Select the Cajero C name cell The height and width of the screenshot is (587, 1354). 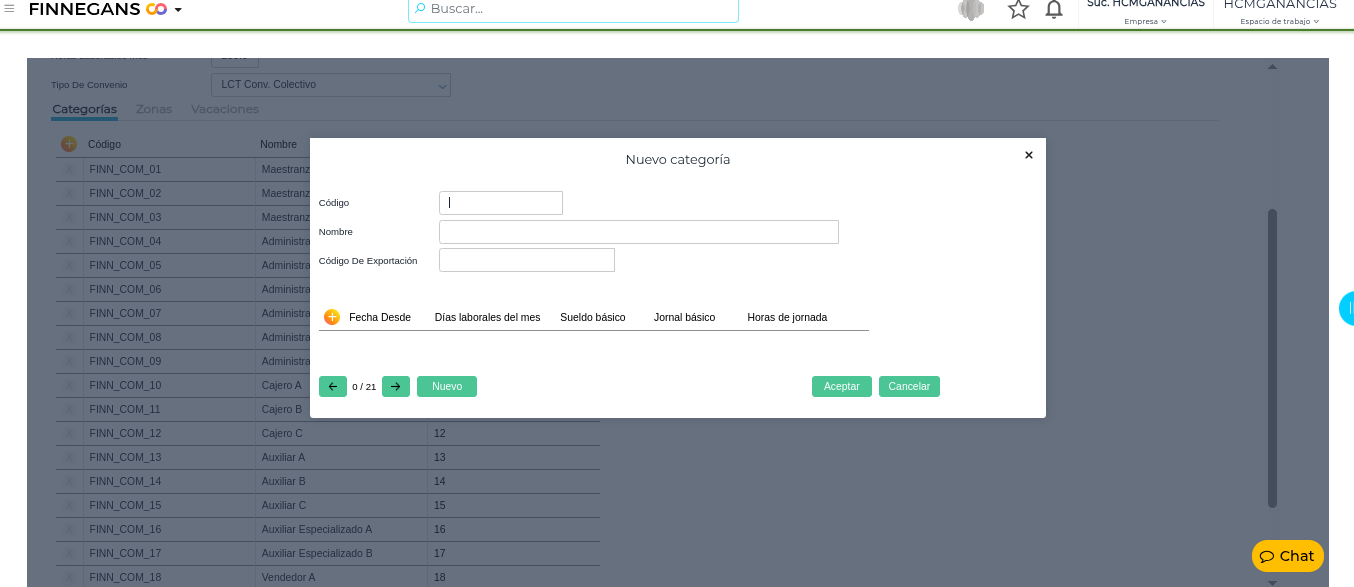coord(341,433)
